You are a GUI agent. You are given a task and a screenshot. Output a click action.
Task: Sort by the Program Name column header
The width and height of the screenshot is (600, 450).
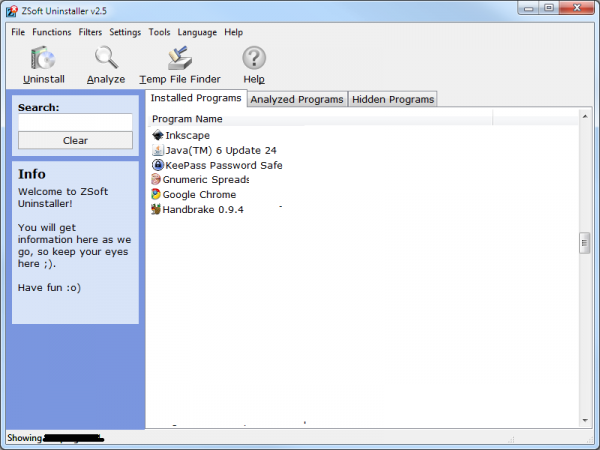click(320, 119)
